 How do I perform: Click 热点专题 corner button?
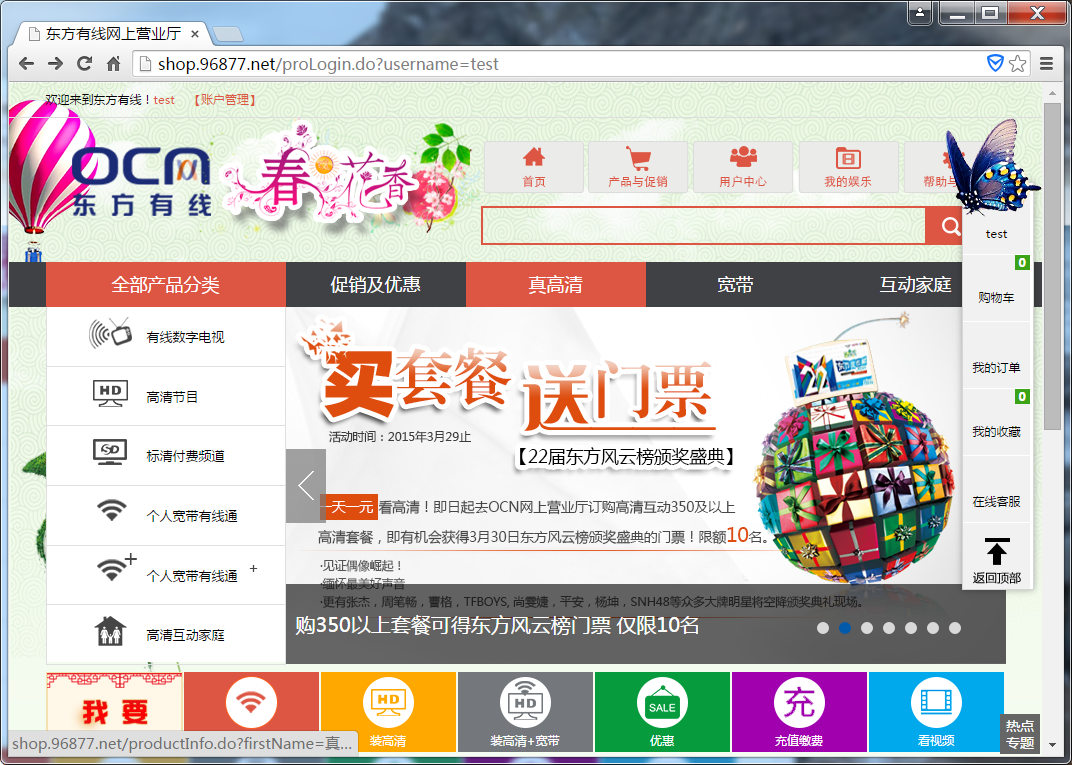pos(1019,734)
